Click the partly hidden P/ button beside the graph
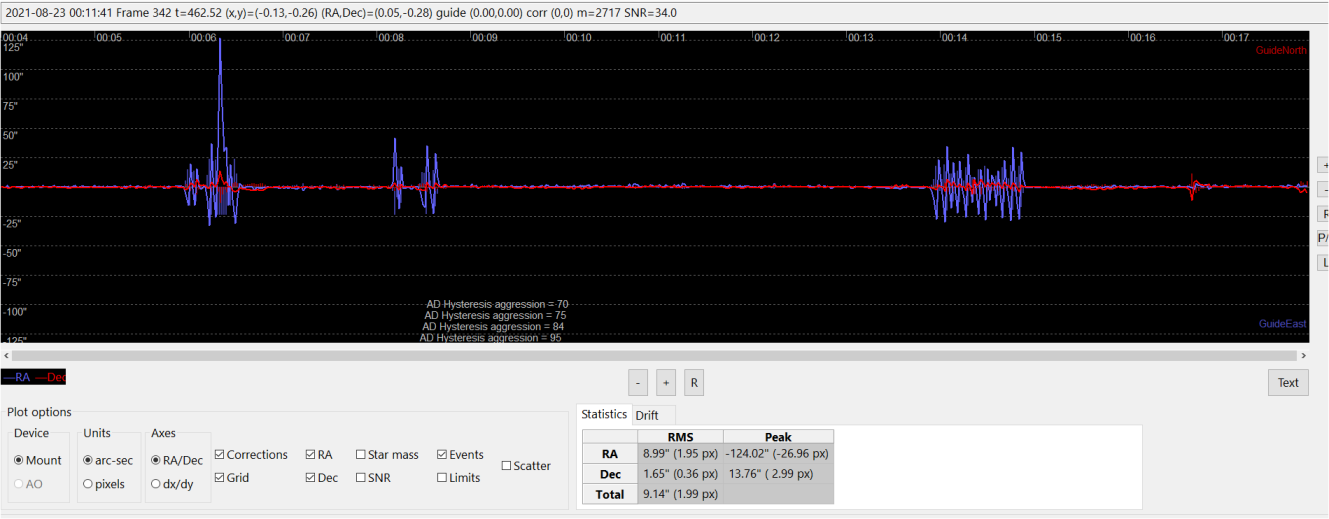This screenshot has height=519, width=1329. tap(1322, 238)
